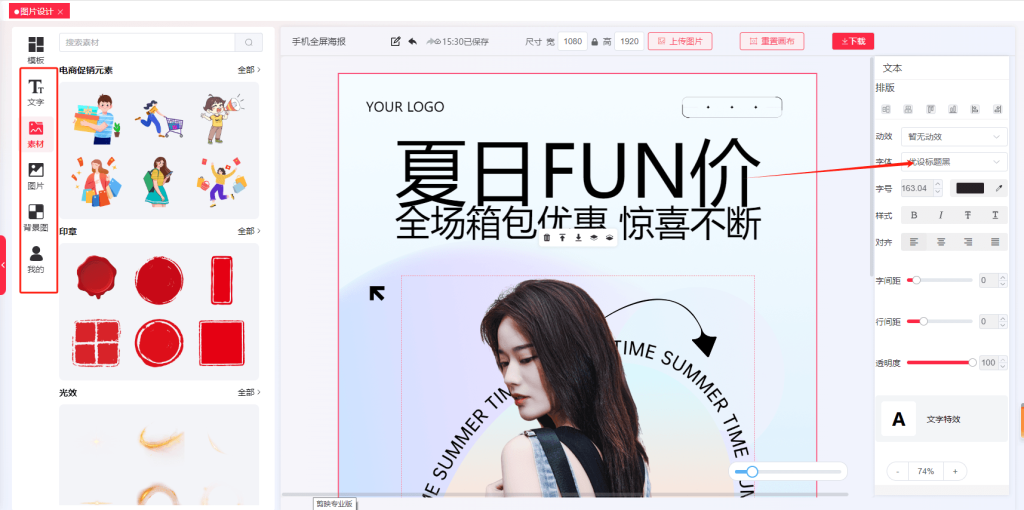Open the 模板 templates sidebar panel
Viewport: 1024px width, 510px height.
(x=36, y=50)
